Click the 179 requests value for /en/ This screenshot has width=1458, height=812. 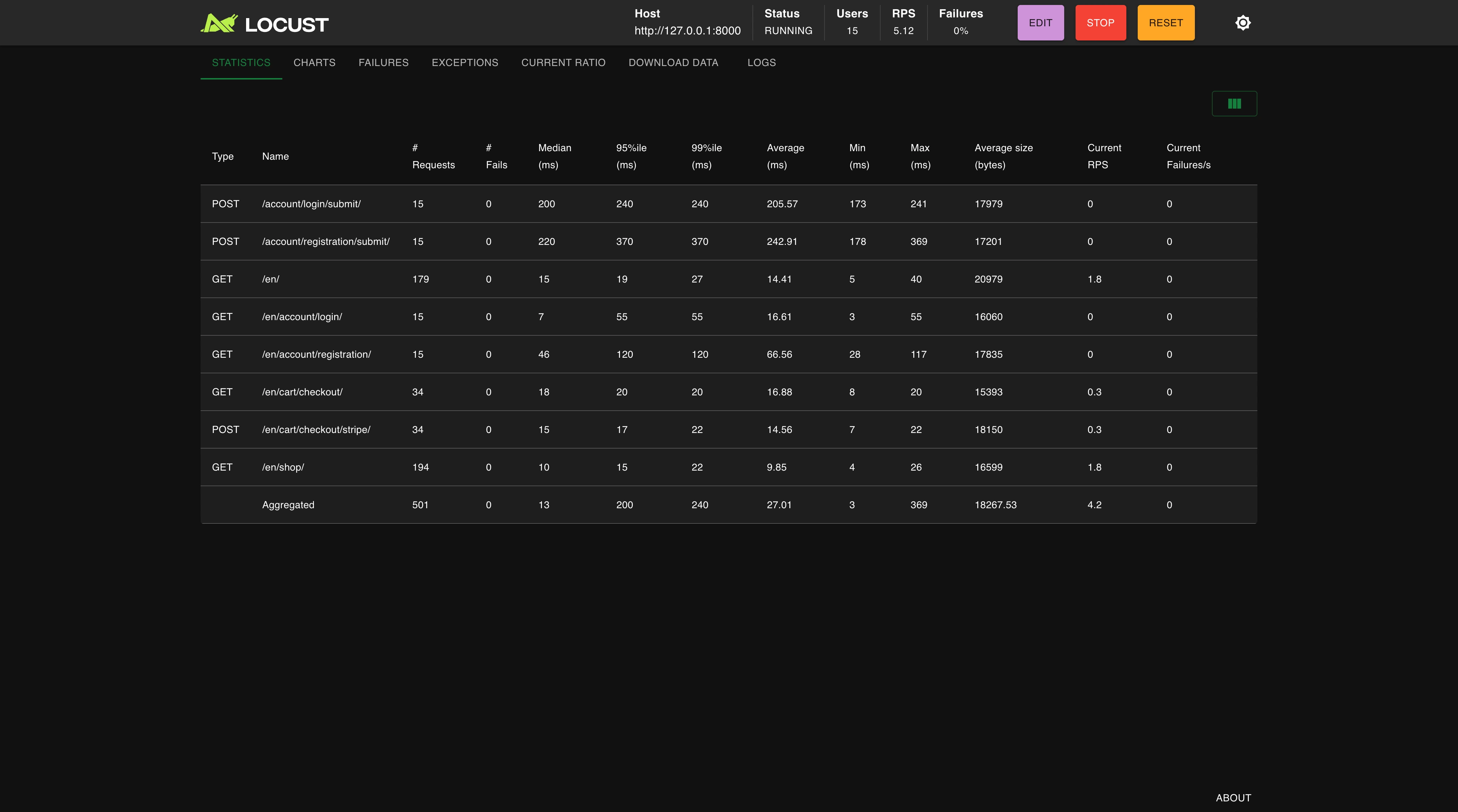pyautogui.click(x=420, y=279)
